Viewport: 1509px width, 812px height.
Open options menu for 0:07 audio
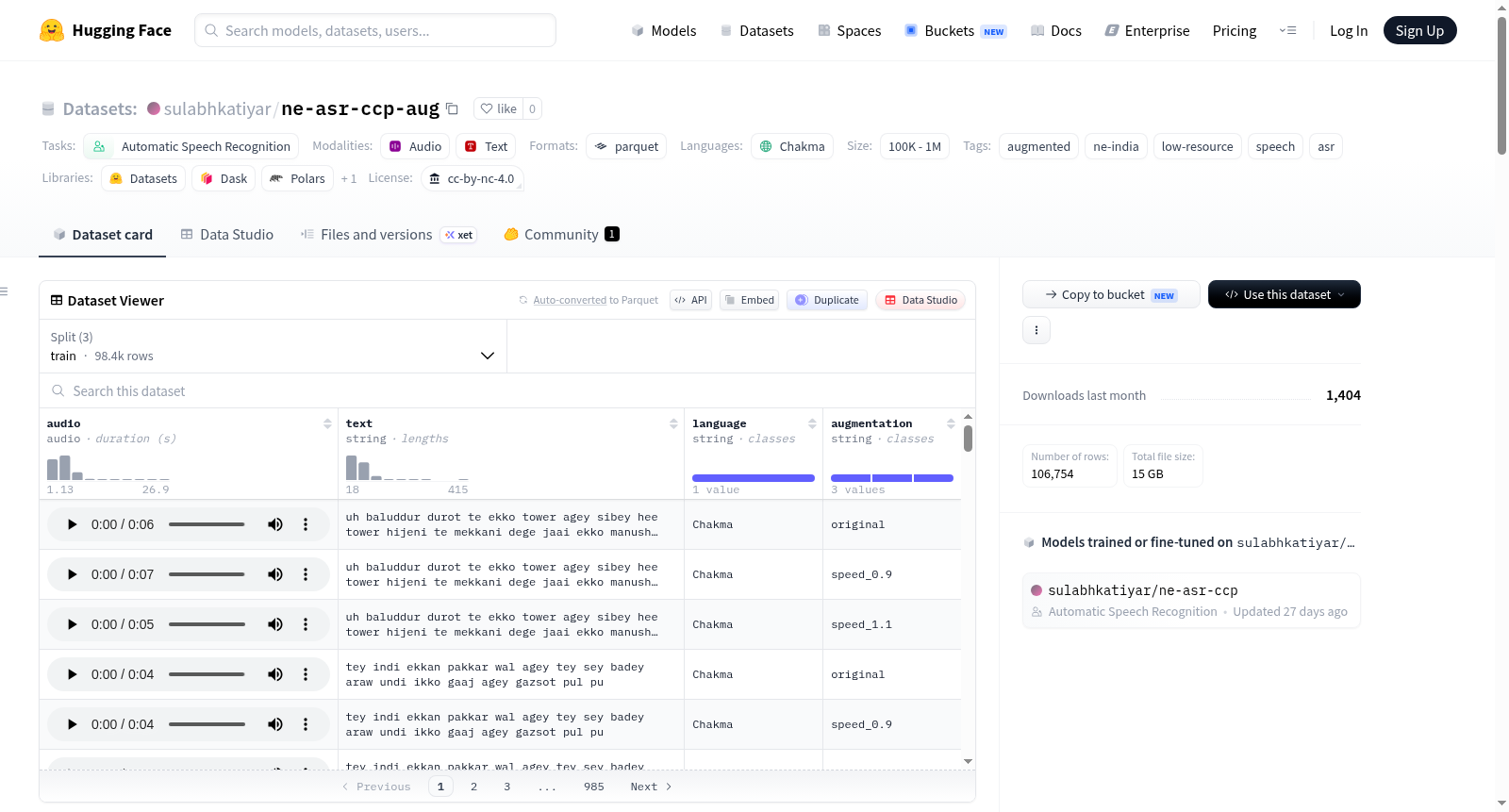click(306, 574)
